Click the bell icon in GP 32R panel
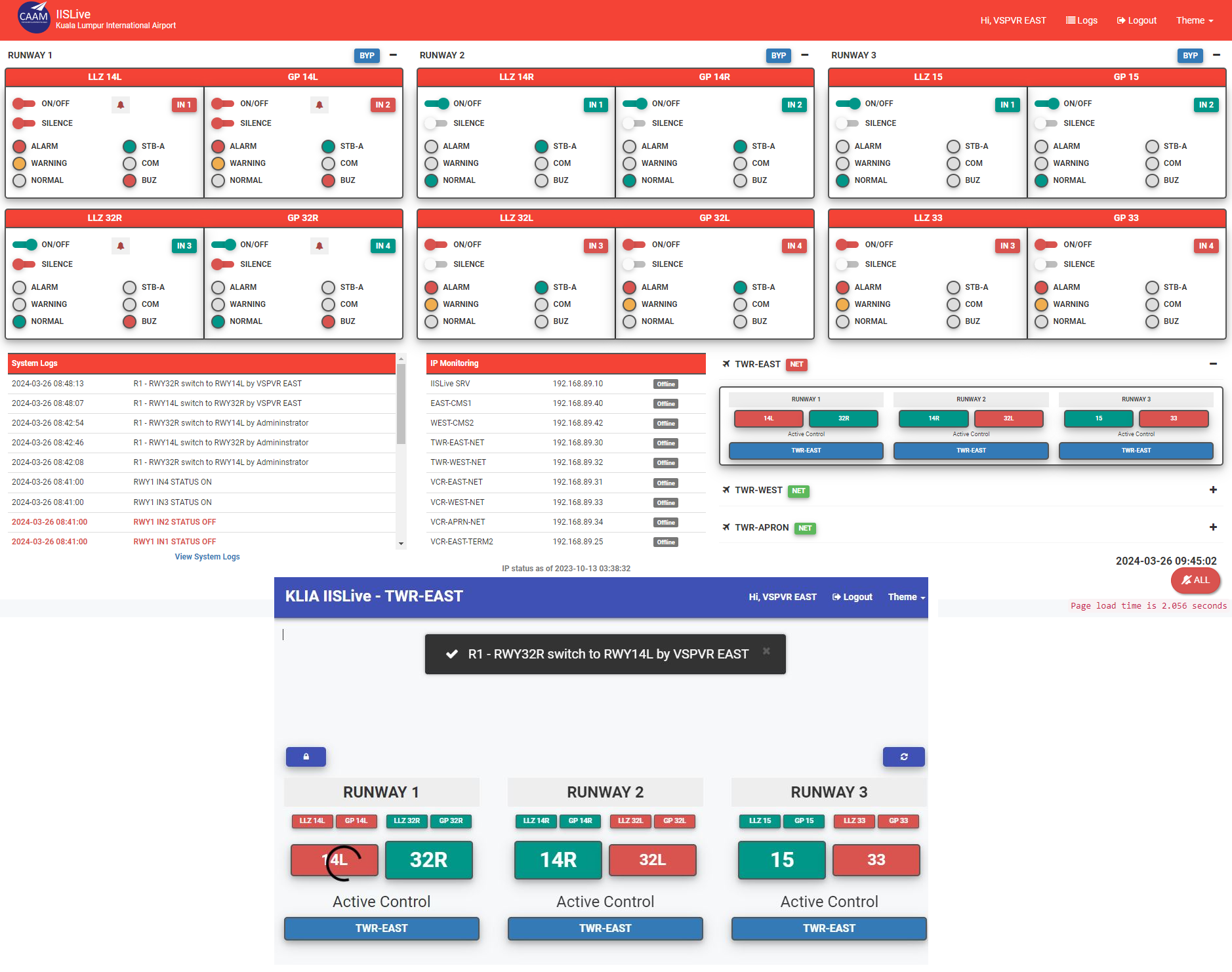 pos(319,246)
